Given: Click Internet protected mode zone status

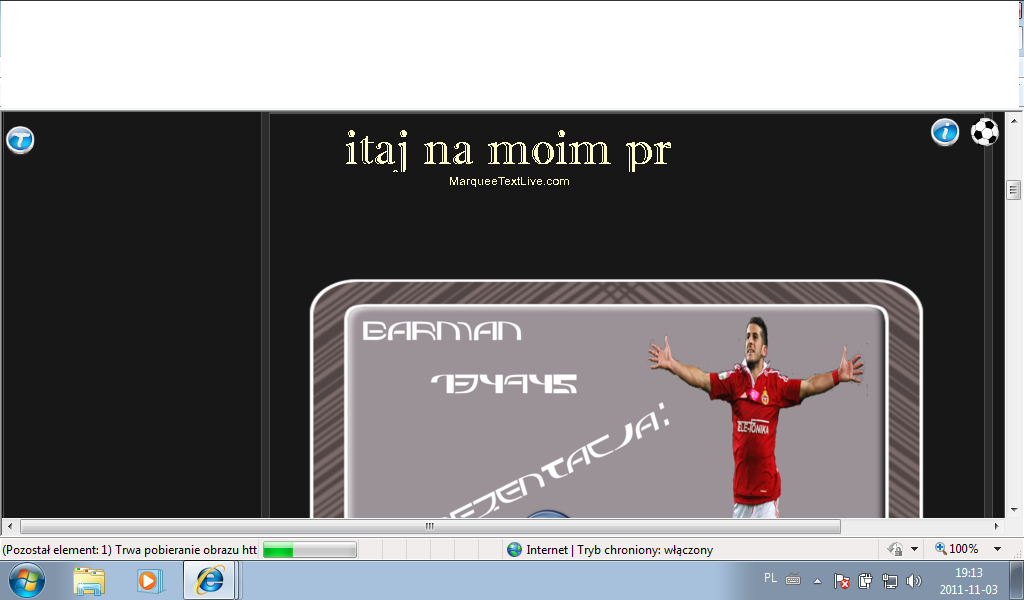Looking at the screenshot, I should point(610,549).
